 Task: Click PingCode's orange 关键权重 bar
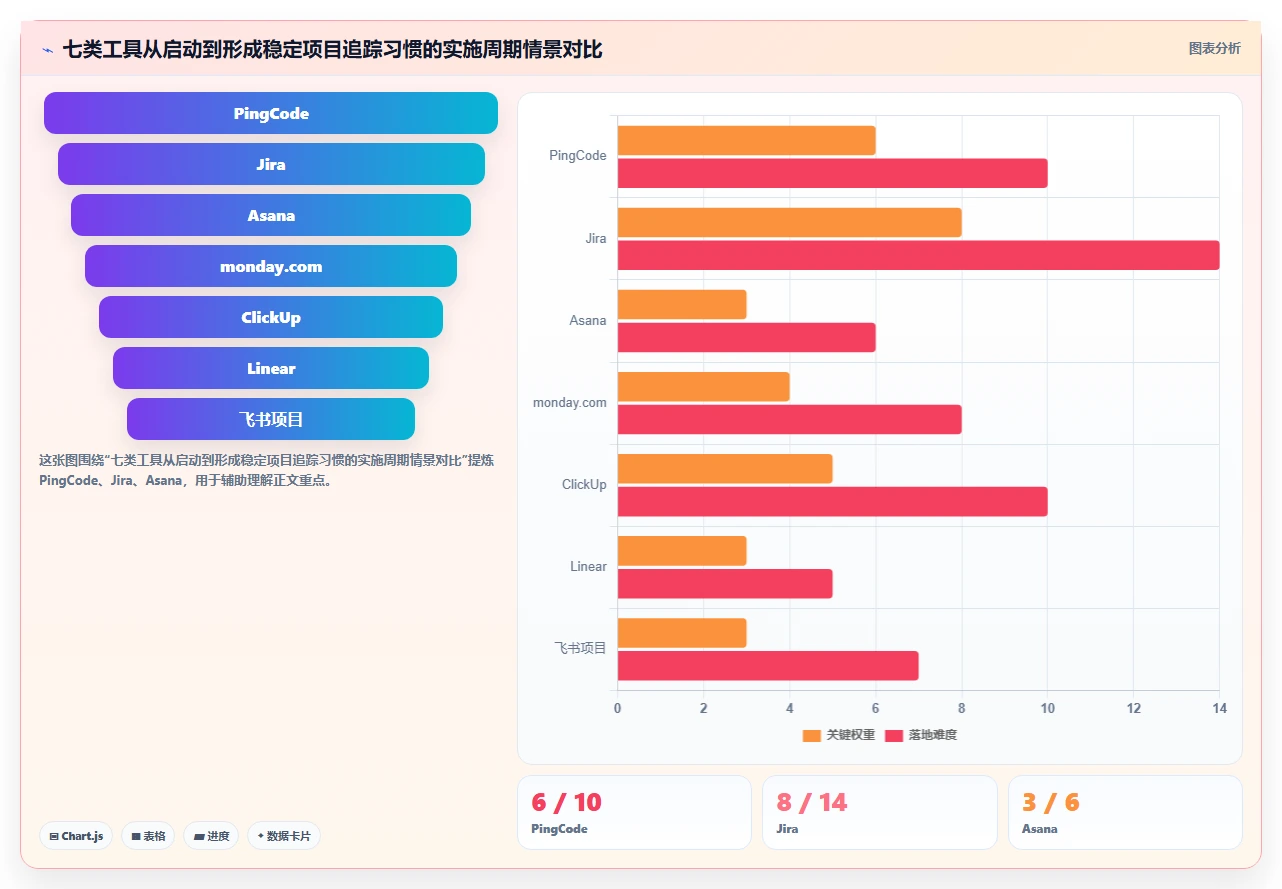click(746, 140)
